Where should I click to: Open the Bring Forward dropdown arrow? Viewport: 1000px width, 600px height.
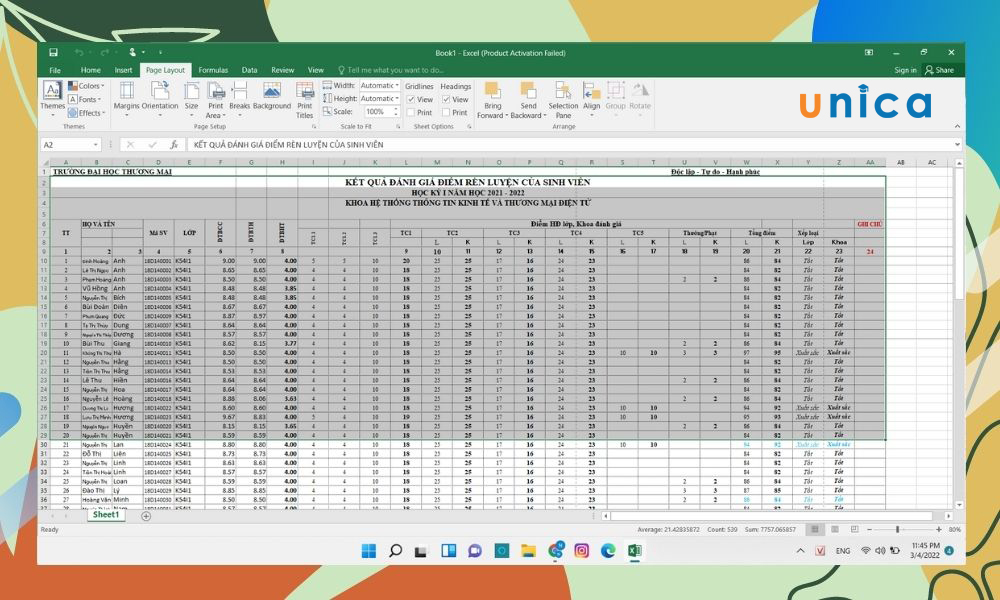[506, 115]
